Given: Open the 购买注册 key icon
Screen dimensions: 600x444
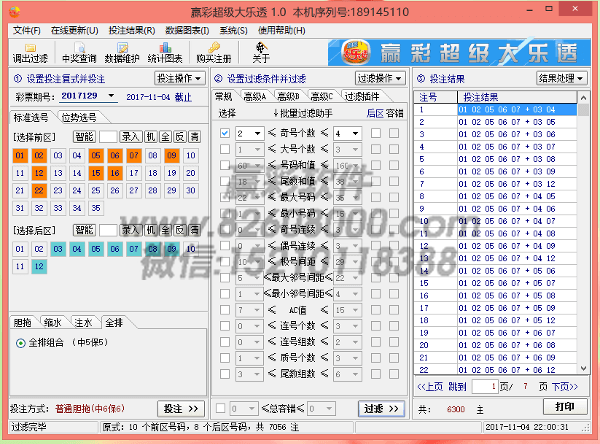Looking at the screenshot, I should pos(214,53).
